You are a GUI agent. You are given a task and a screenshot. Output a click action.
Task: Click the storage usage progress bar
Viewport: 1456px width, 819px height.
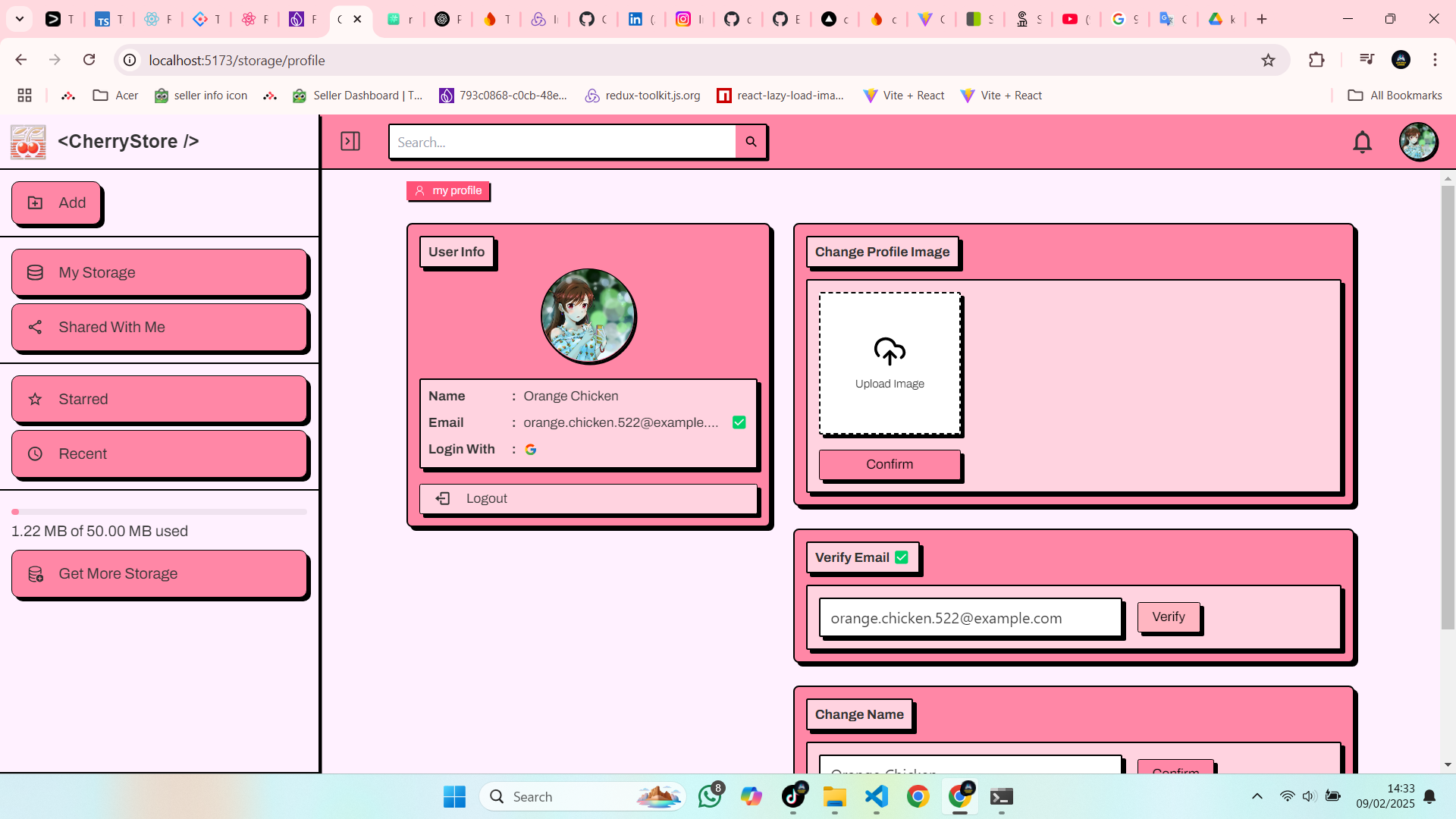pos(159,512)
